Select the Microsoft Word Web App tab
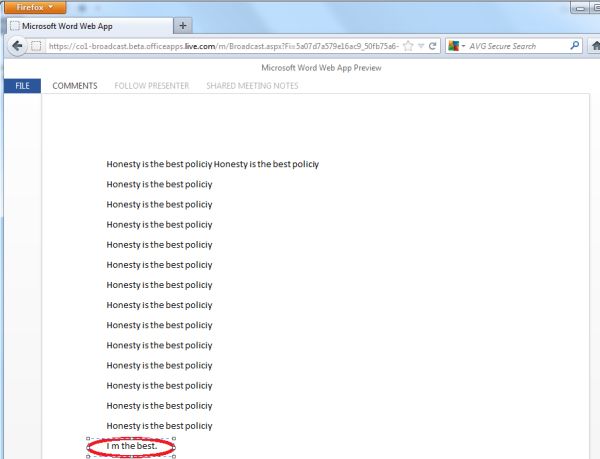 coord(90,26)
